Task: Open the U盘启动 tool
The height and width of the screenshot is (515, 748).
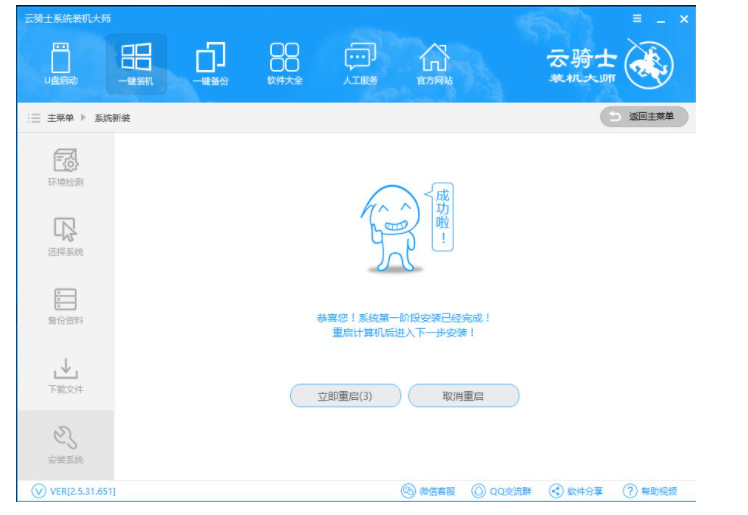Action: (61, 64)
